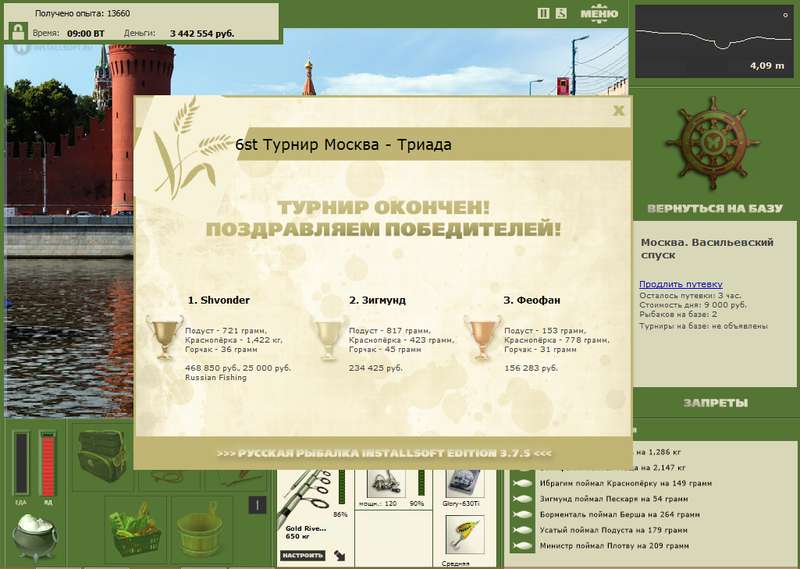Click the ЕДА food level bar
Viewport: 800px width, 569px height.
click(21, 463)
